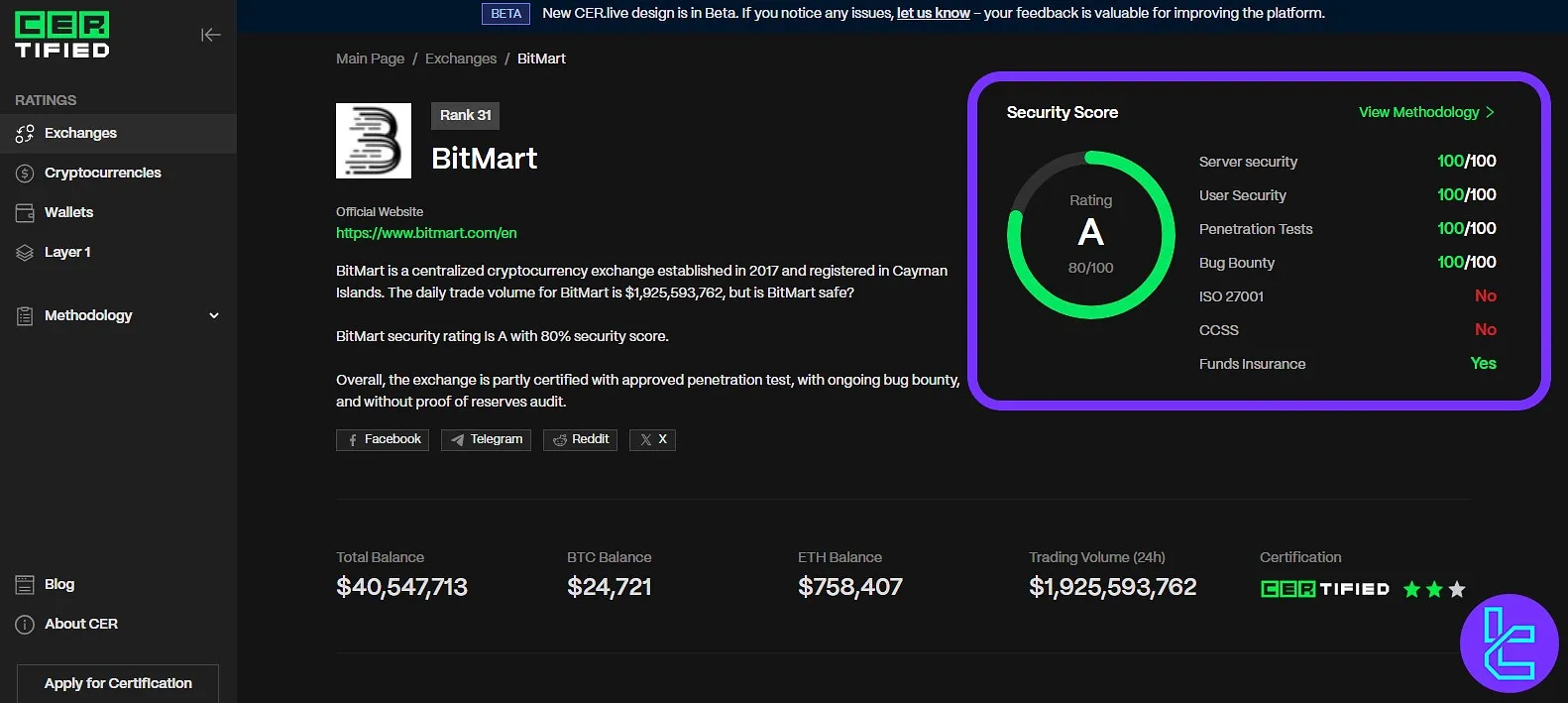Screen dimensions: 1568x703
Task: Click ETH Balance value $758,407
Action: [850, 587]
